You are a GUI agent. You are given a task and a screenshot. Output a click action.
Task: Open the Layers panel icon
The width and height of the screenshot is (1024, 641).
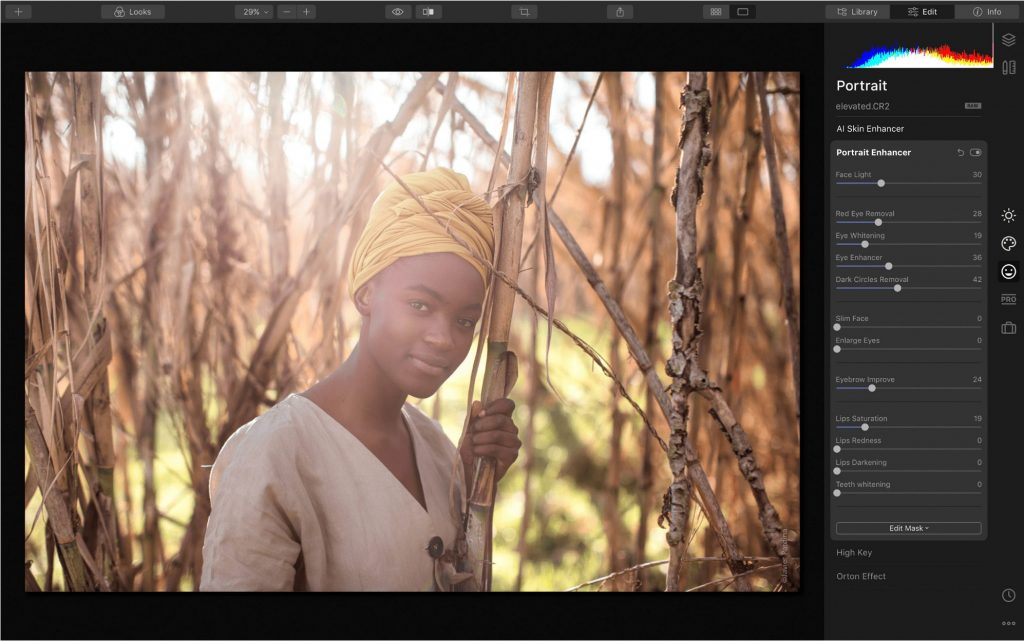coord(1008,40)
